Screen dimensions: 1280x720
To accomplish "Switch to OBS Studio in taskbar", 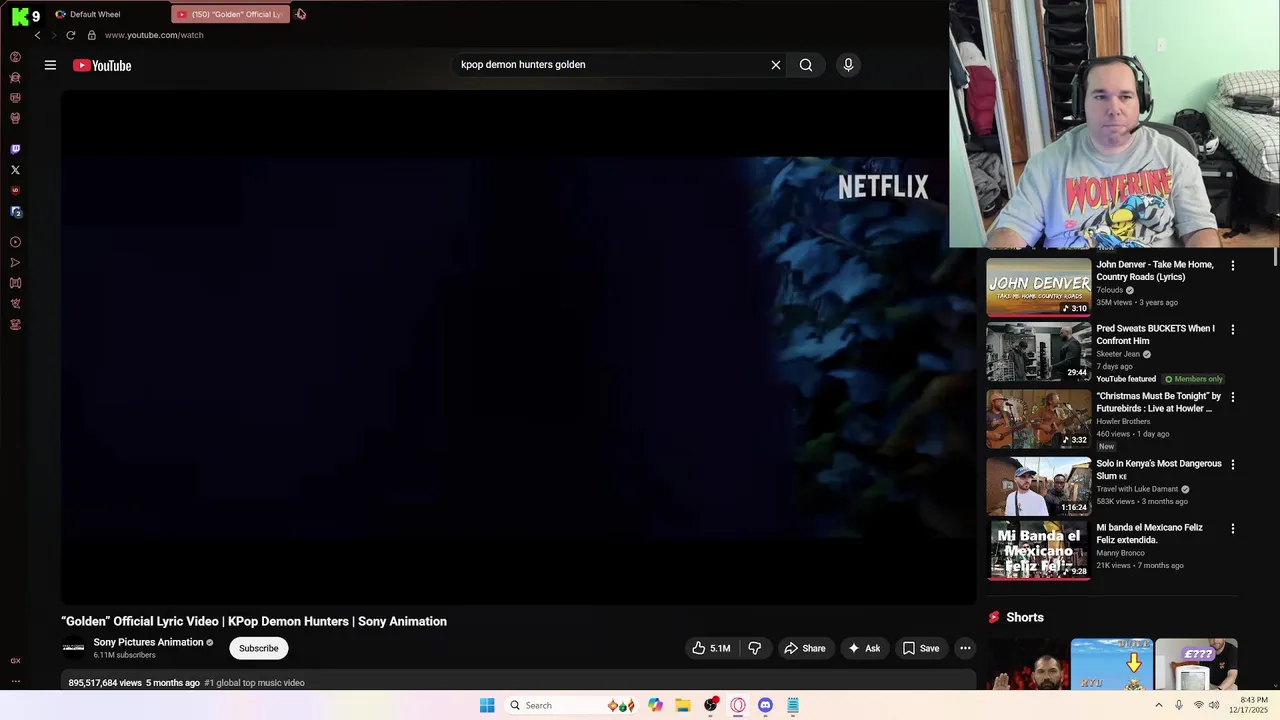I will click(710, 705).
